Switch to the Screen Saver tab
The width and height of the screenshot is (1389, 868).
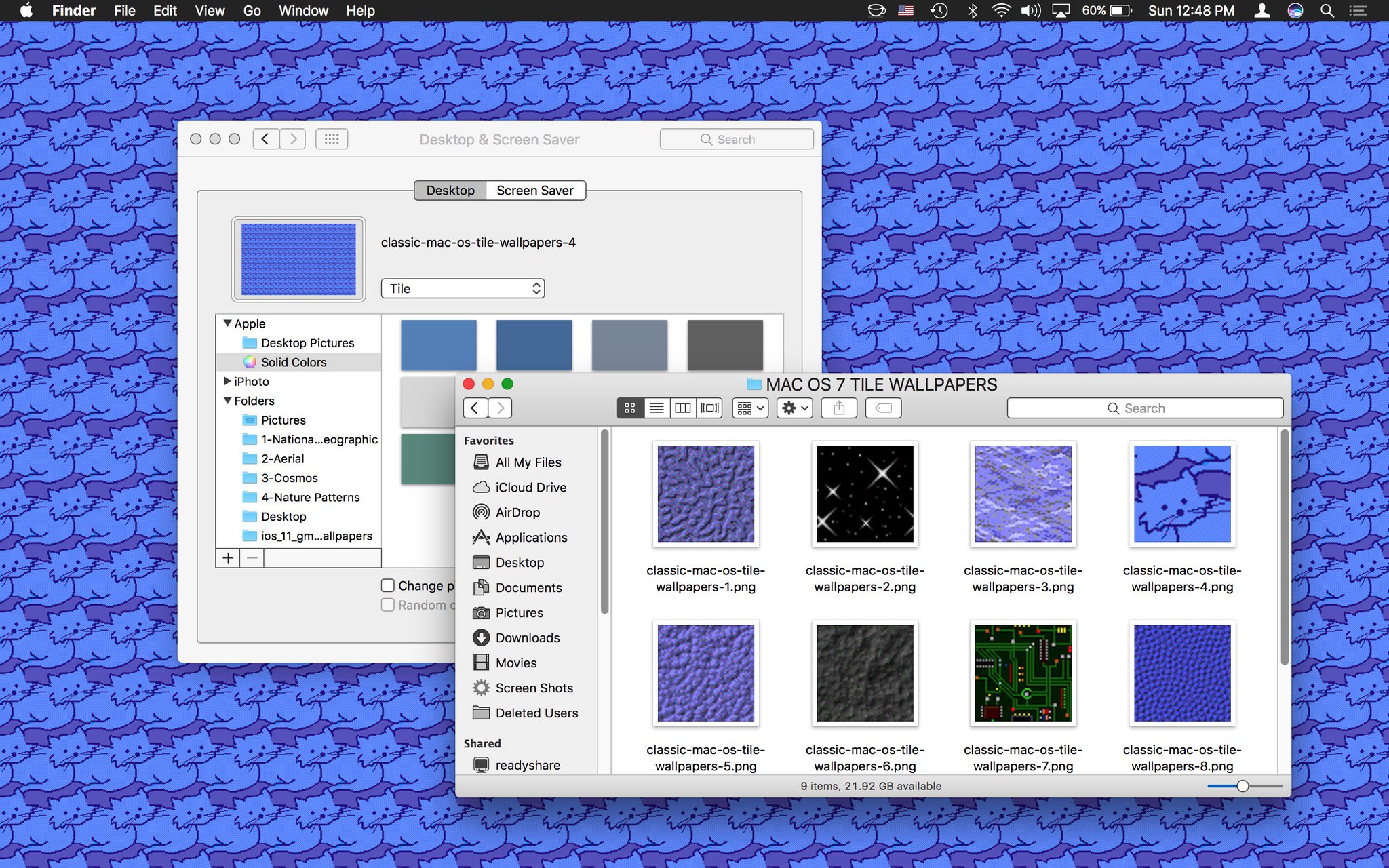tap(535, 190)
